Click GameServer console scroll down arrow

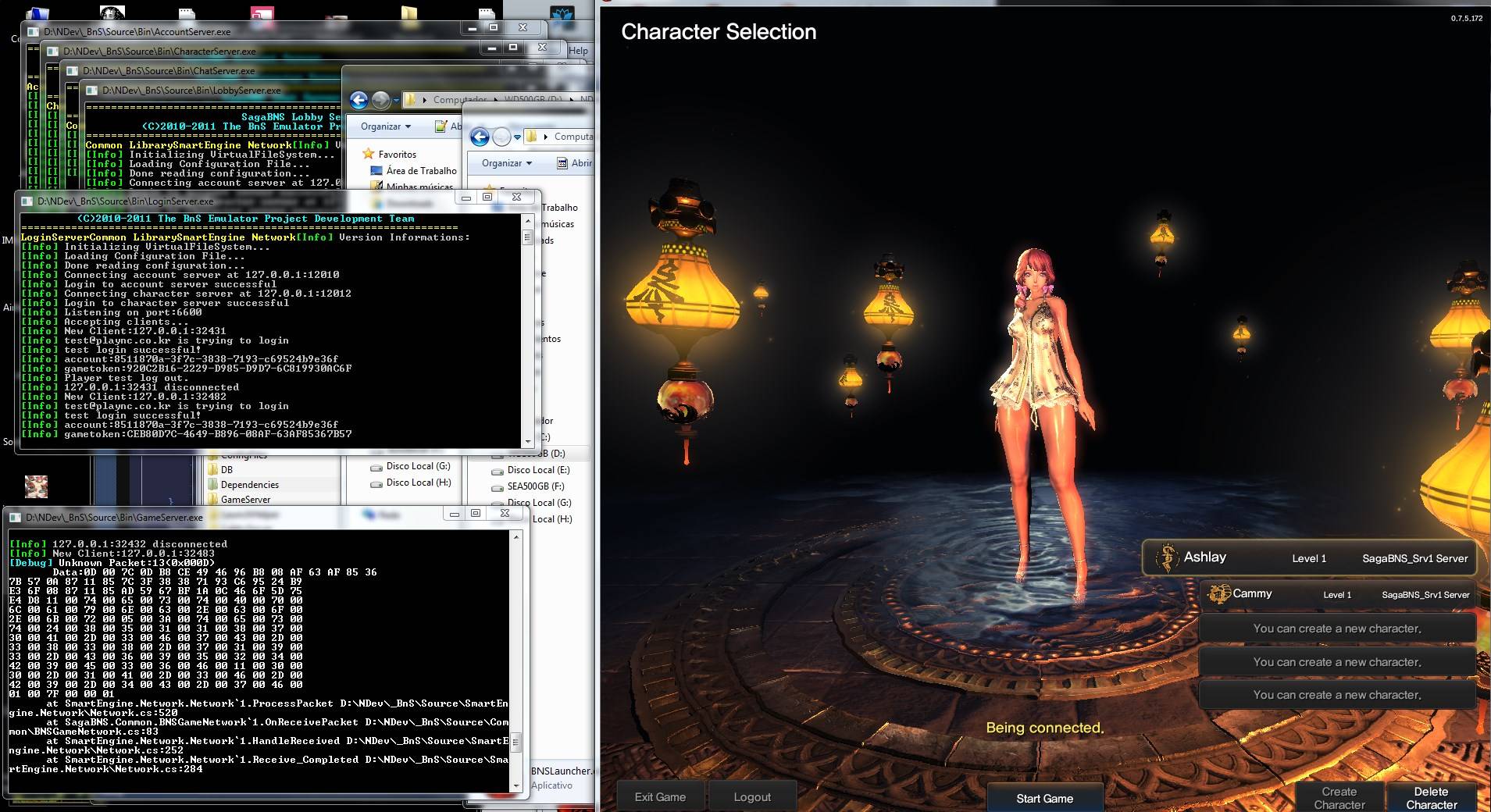pyautogui.click(x=515, y=786)
